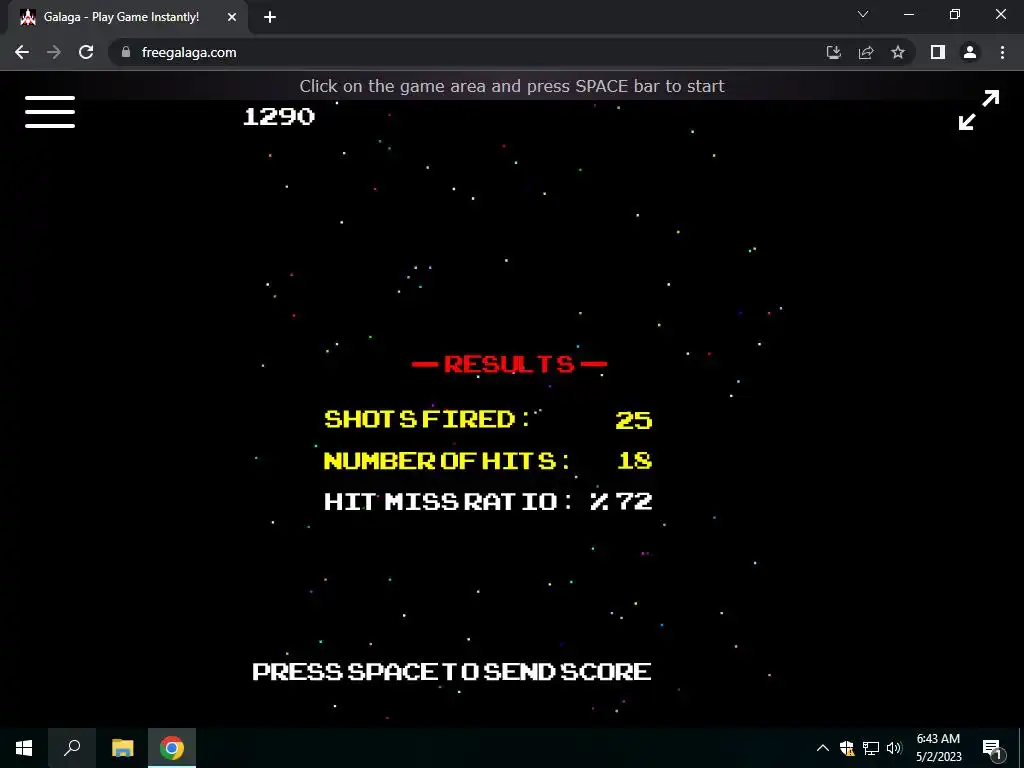The image size is (1024, 768).
Task: Open the clock showing 6:43 AM
Action: (x=938, y=748)
